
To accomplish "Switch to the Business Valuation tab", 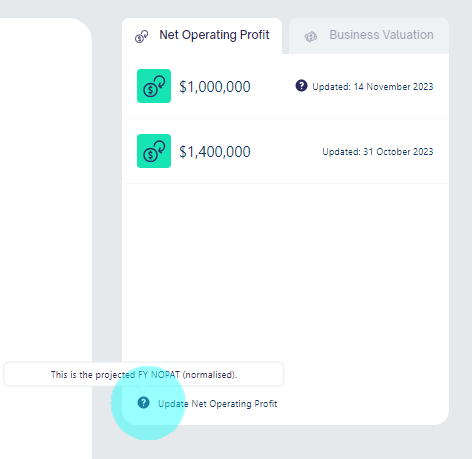I will point(369,36).
